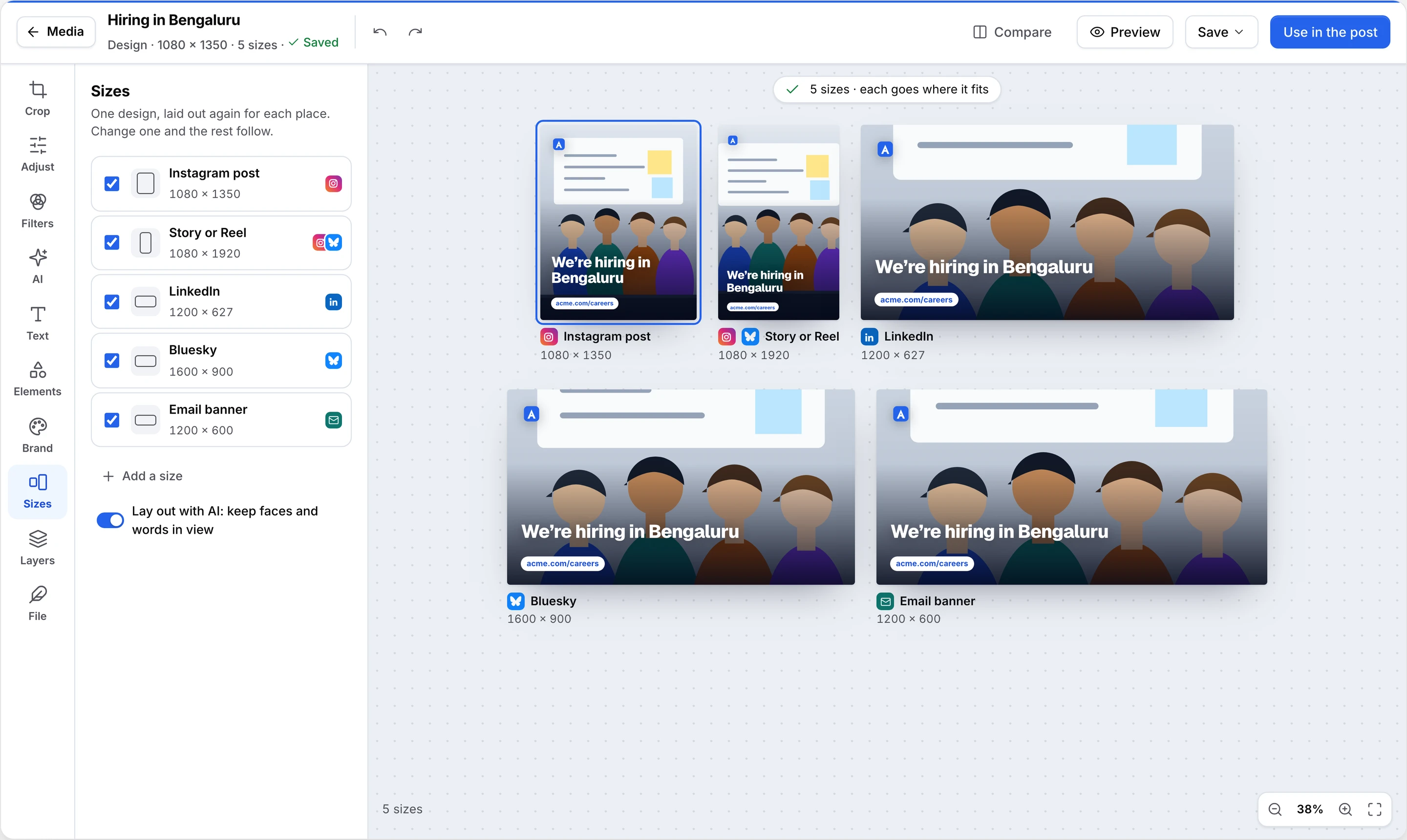The width and height of the screenshot is (1407, 840).
Task: Toggle Lay out with AI switch
Action: 110,520
